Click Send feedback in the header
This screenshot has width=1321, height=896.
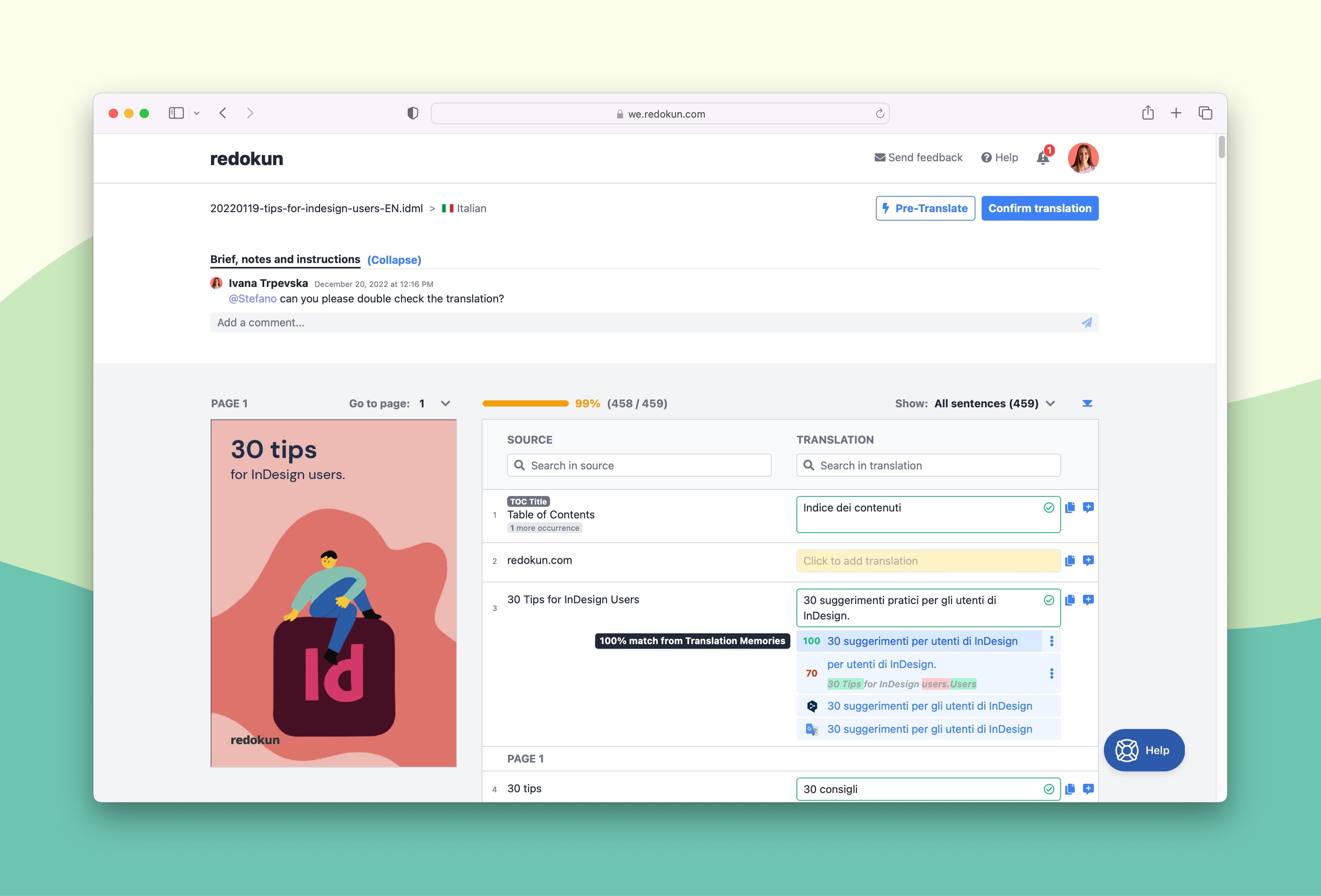(x=918, y=157)
